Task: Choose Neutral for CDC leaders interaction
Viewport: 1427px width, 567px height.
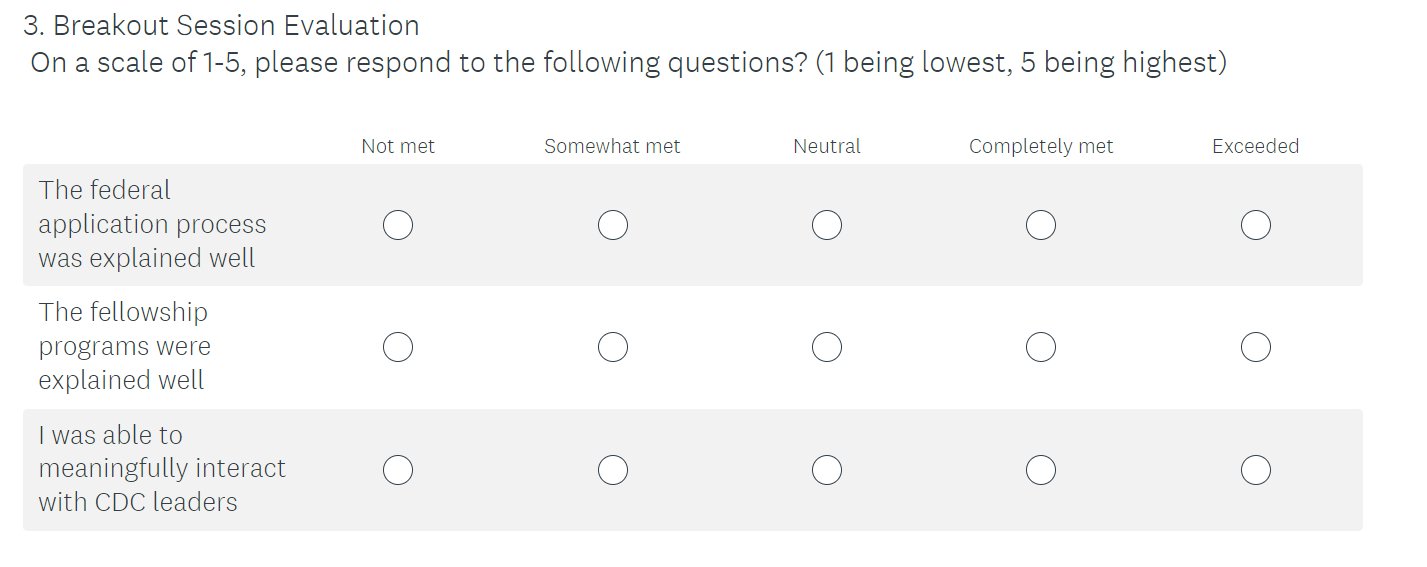Action: click(x=827, y=469)
